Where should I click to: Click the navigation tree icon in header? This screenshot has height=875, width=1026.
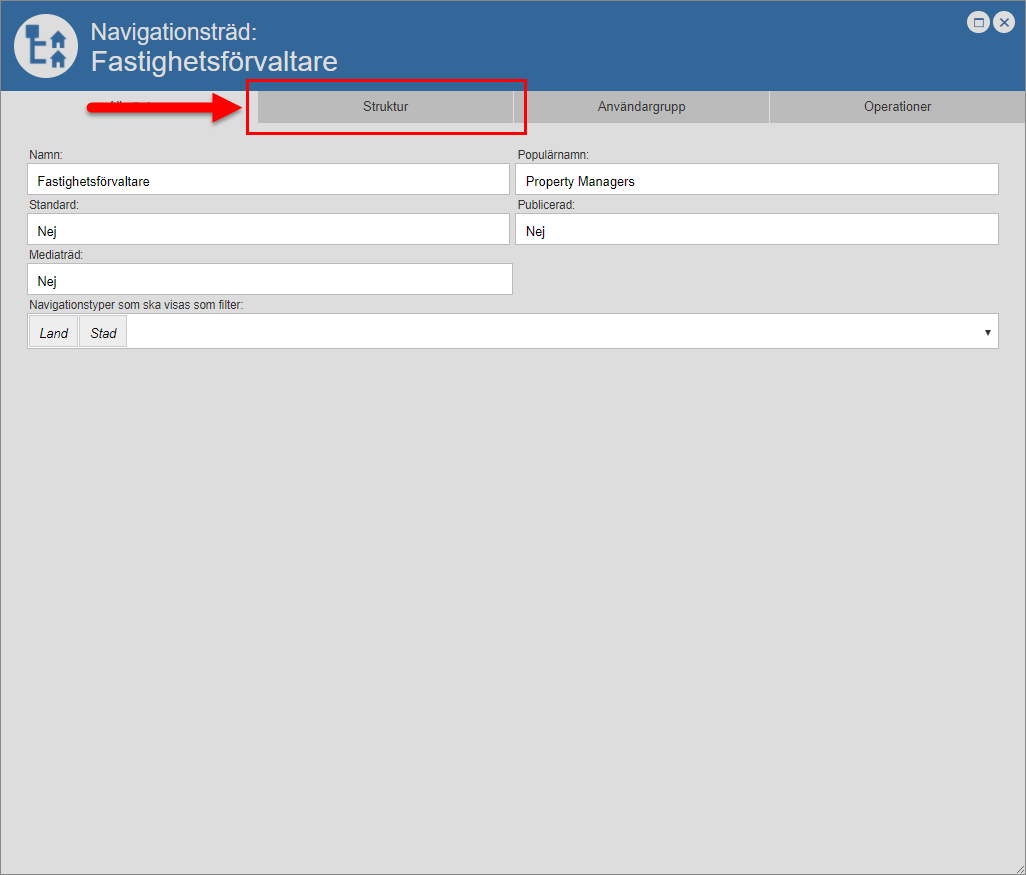(46, 46)
